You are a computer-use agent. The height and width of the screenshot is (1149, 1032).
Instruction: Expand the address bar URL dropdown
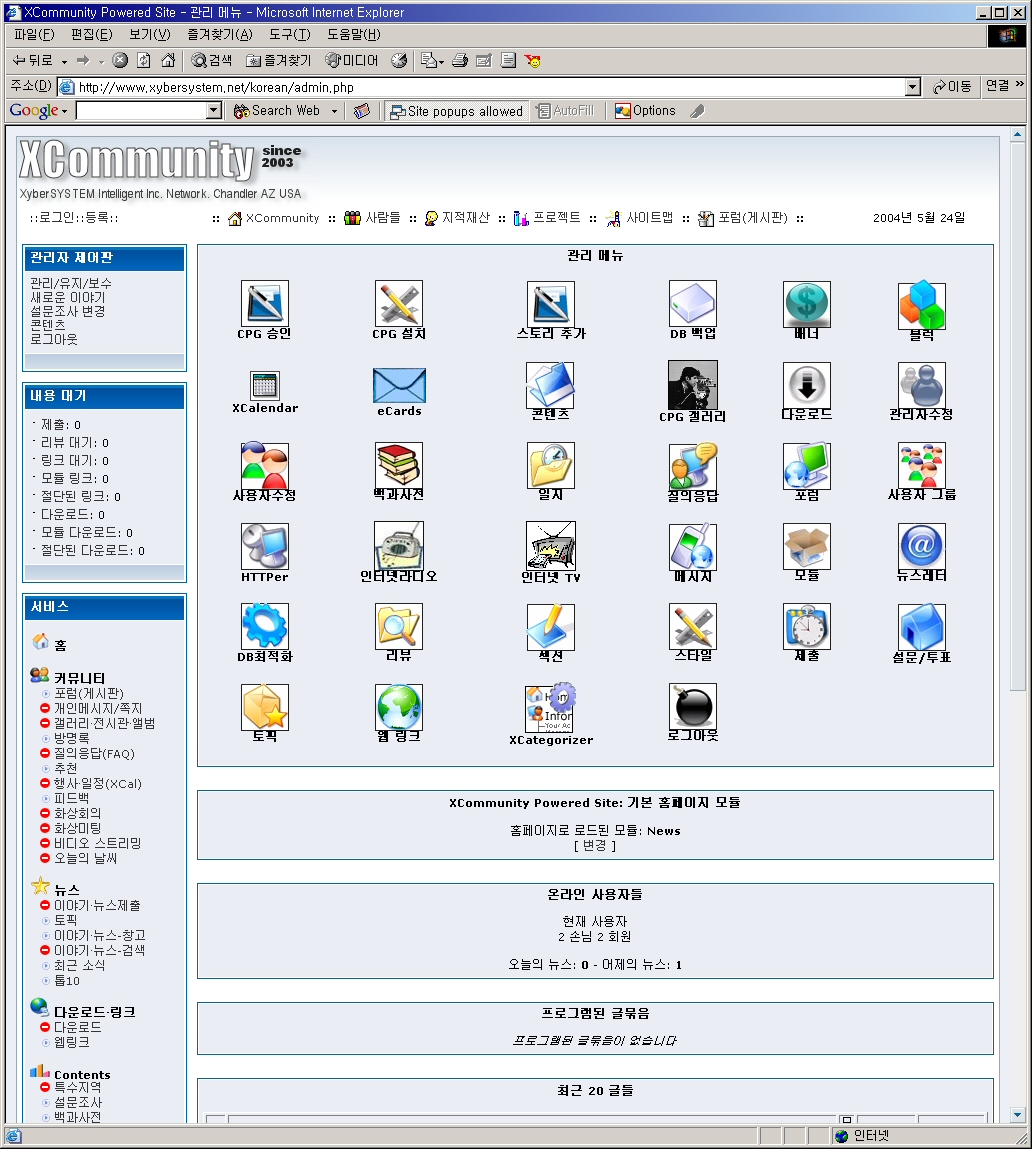[x=912, y=87]
